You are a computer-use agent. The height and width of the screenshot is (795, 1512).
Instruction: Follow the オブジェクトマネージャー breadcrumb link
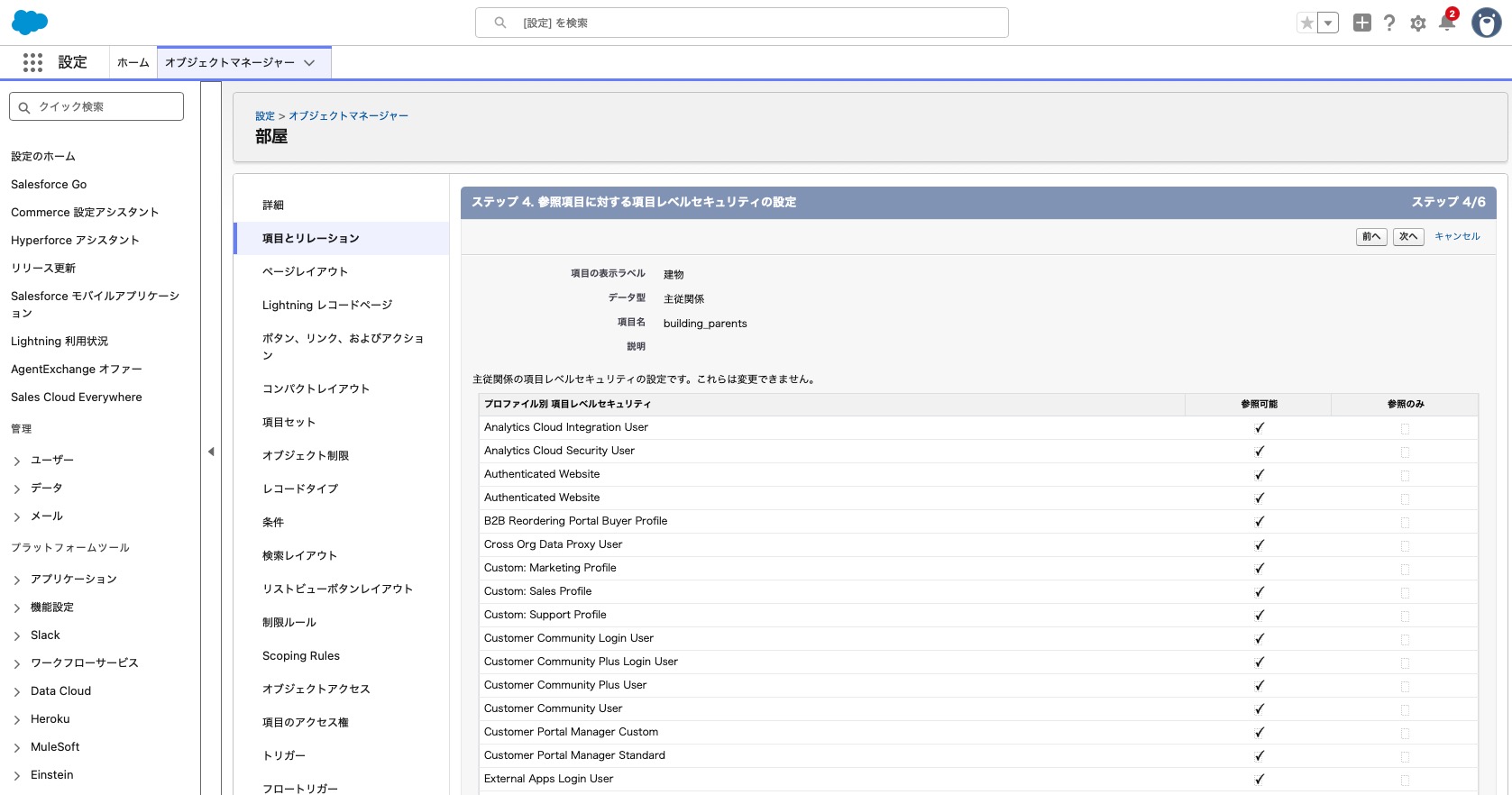[348, 116]
